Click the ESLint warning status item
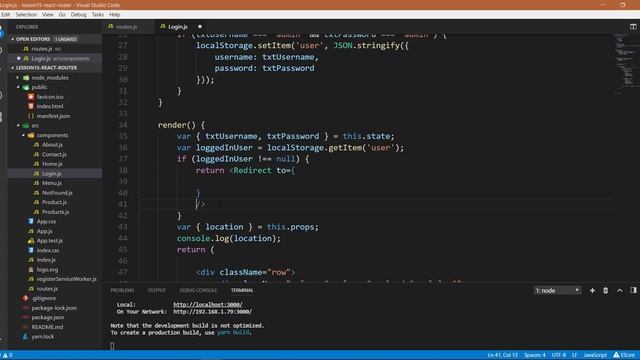Image resolution: width=640 pixels, height=360 pixels. point(624,355)
